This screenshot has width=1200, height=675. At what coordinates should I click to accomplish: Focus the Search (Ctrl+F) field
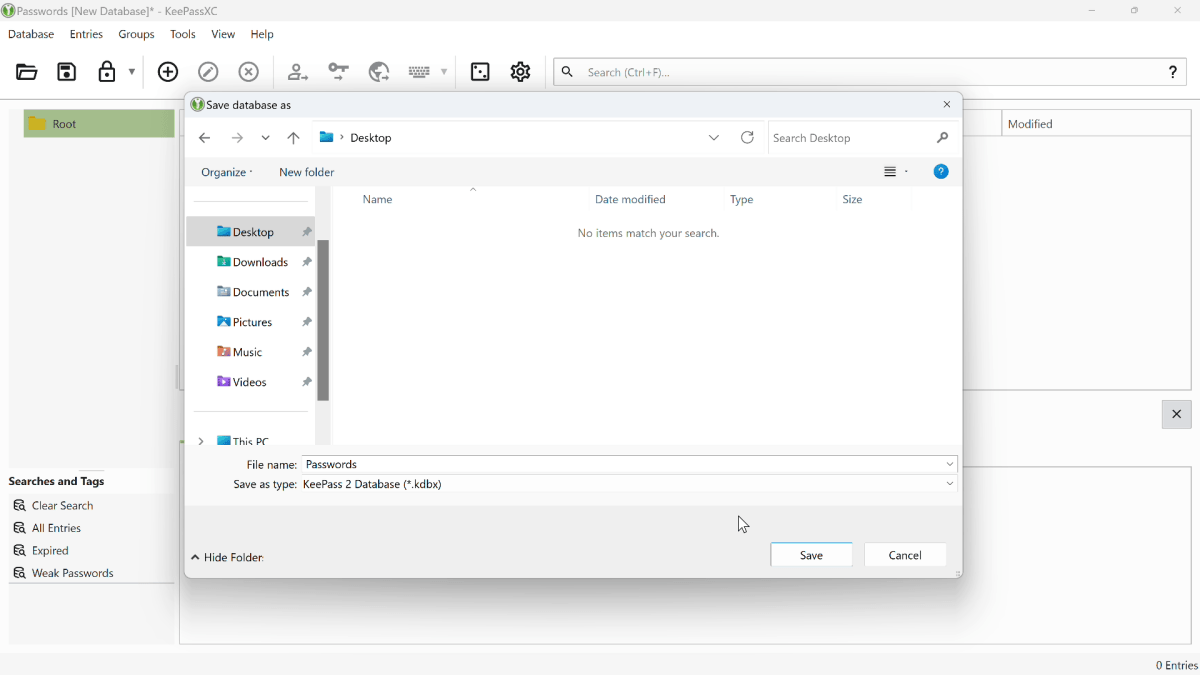click(870, 72)
